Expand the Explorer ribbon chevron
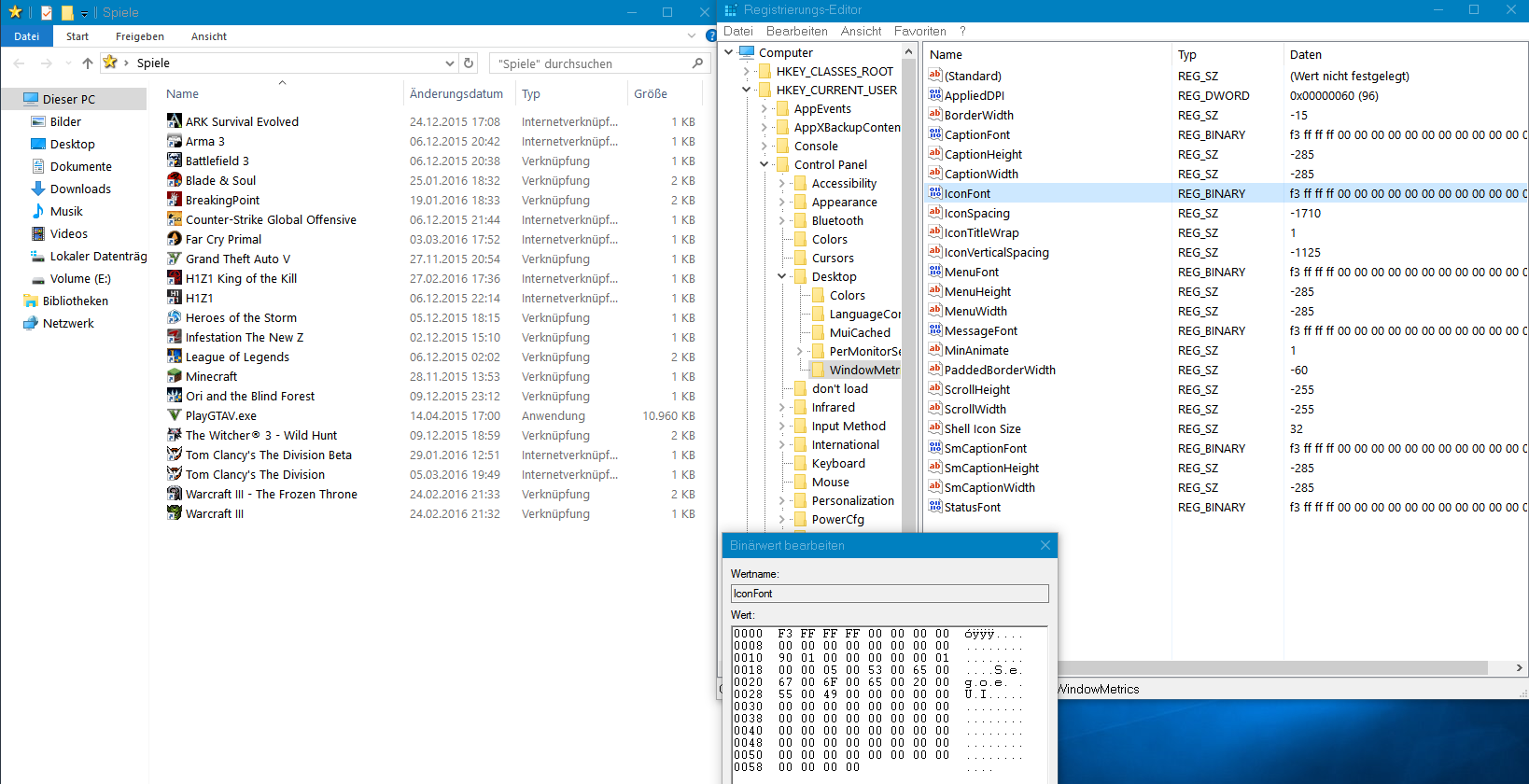Screen dimensions: 1529x784 point(692,35)
